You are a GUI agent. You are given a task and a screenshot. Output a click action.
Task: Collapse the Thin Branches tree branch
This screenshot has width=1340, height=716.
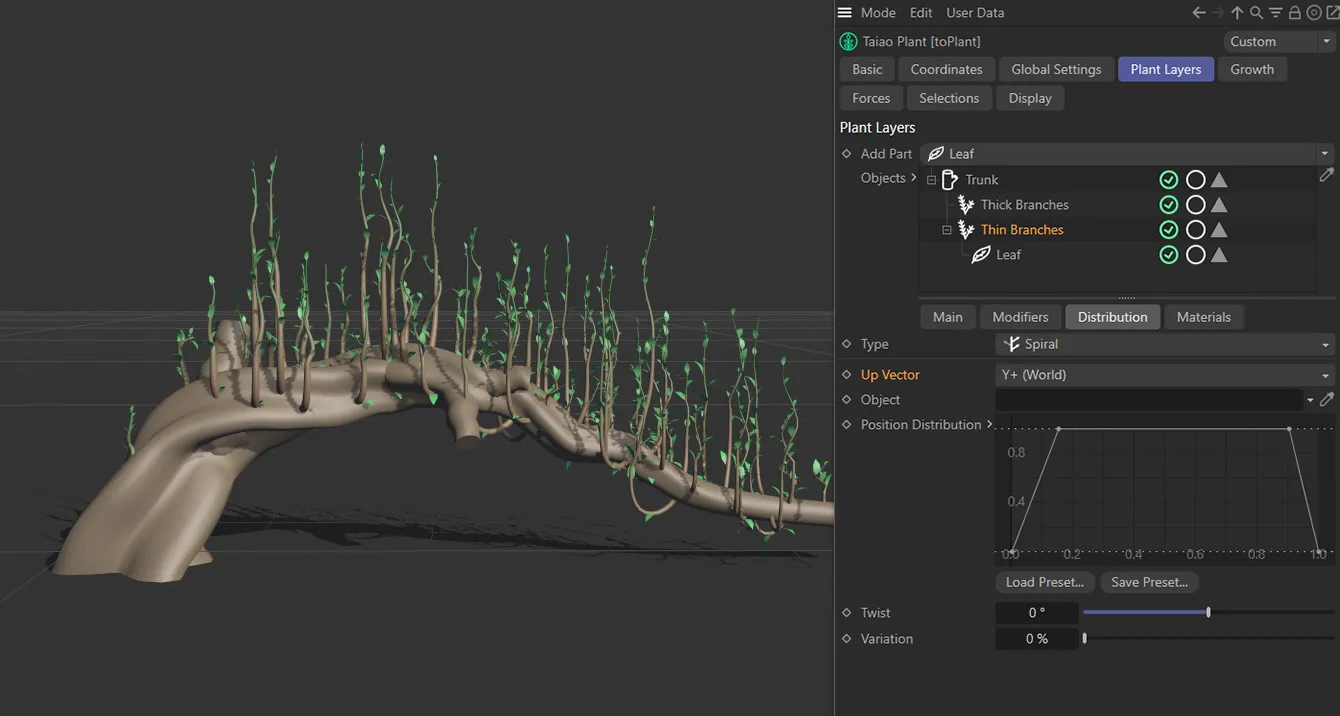[x=947, y=229]
